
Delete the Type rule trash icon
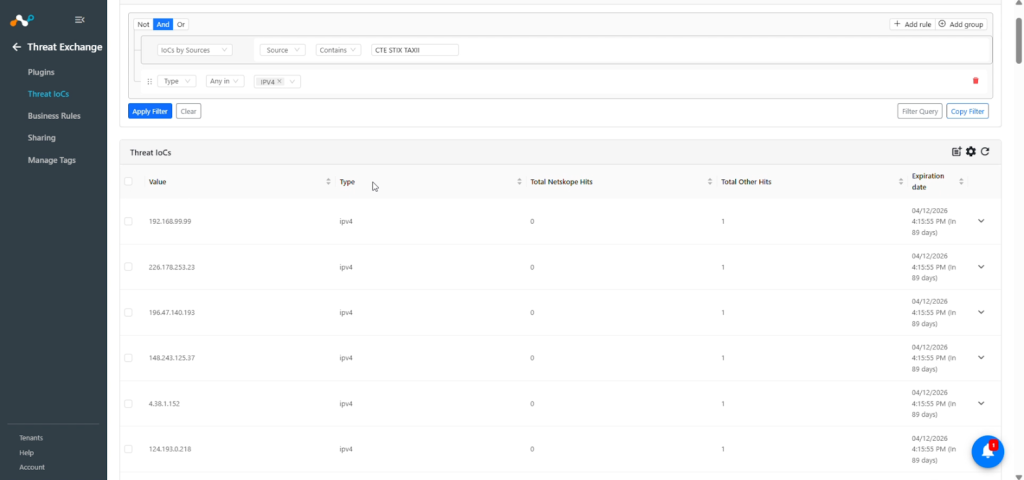tap(976, 81)
